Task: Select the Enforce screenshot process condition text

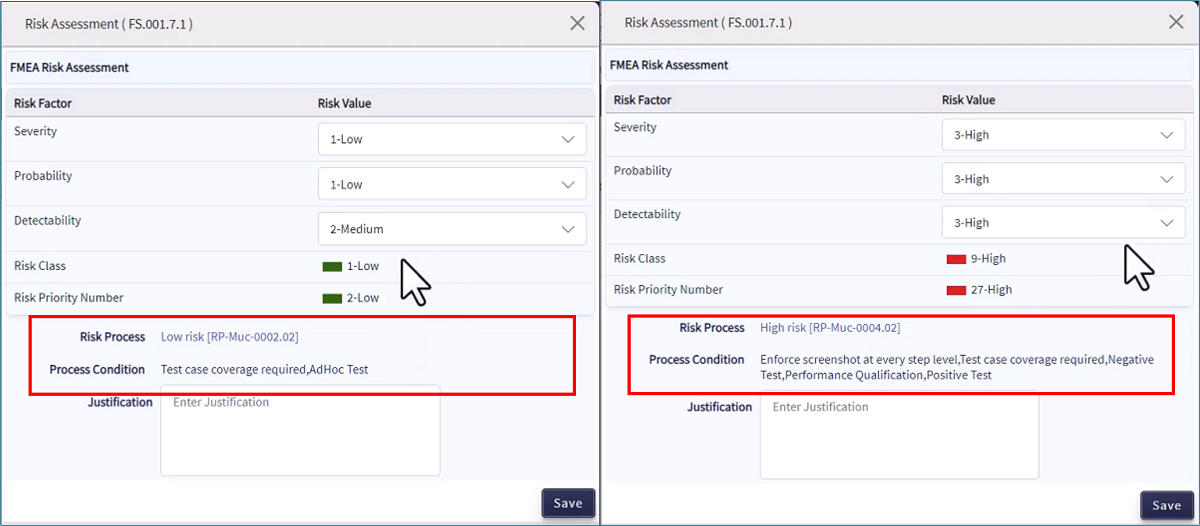Action: tap(857, 360)
